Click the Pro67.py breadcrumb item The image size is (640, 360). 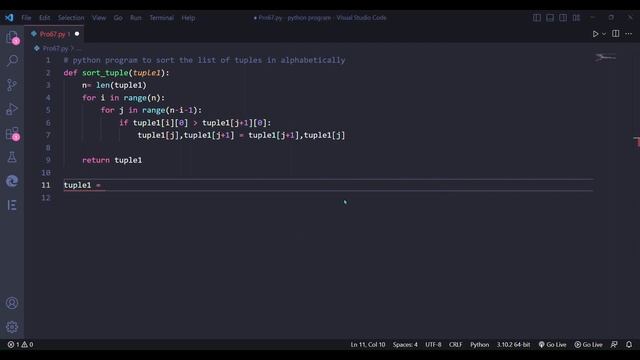coord(55,48)
